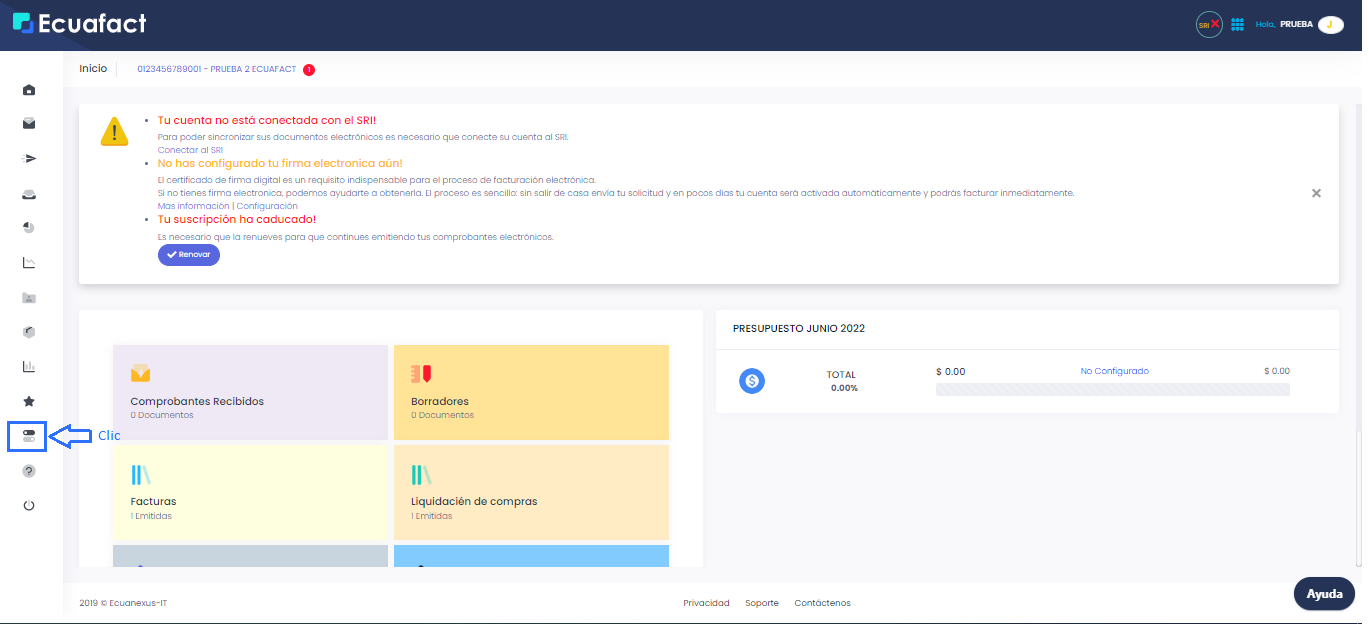The image size is (1369, 624).
Task: Open favorites with the star icon
Action: (x=28, y=400)
